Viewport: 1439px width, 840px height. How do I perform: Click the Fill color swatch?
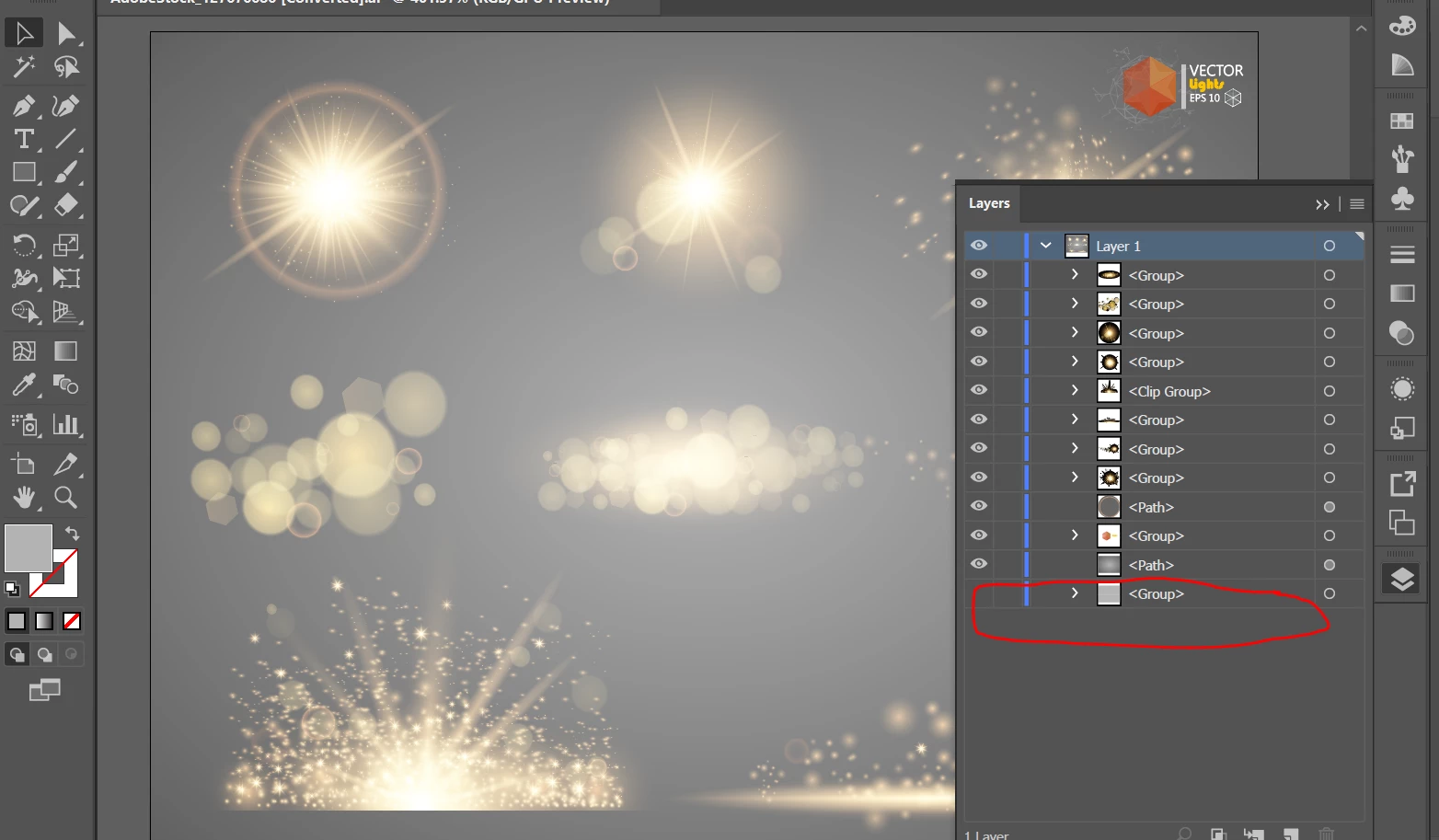pos(29,548)
